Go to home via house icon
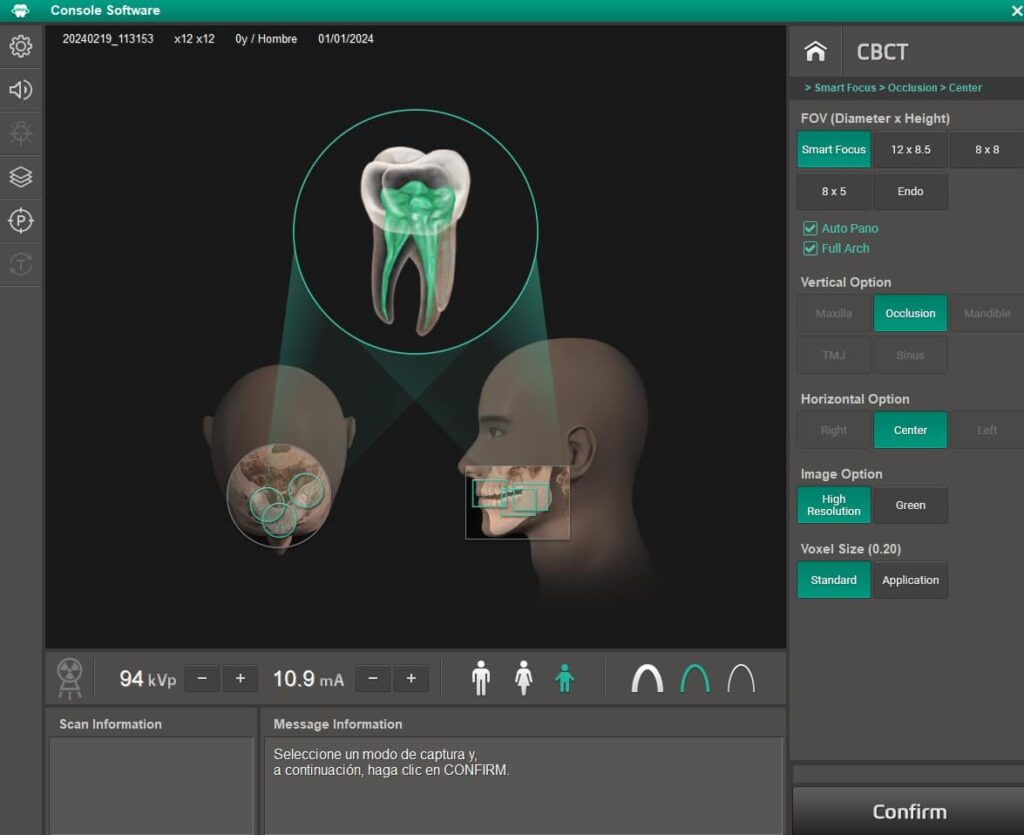This screenshot has width=1024, height=835. point(816,52)
